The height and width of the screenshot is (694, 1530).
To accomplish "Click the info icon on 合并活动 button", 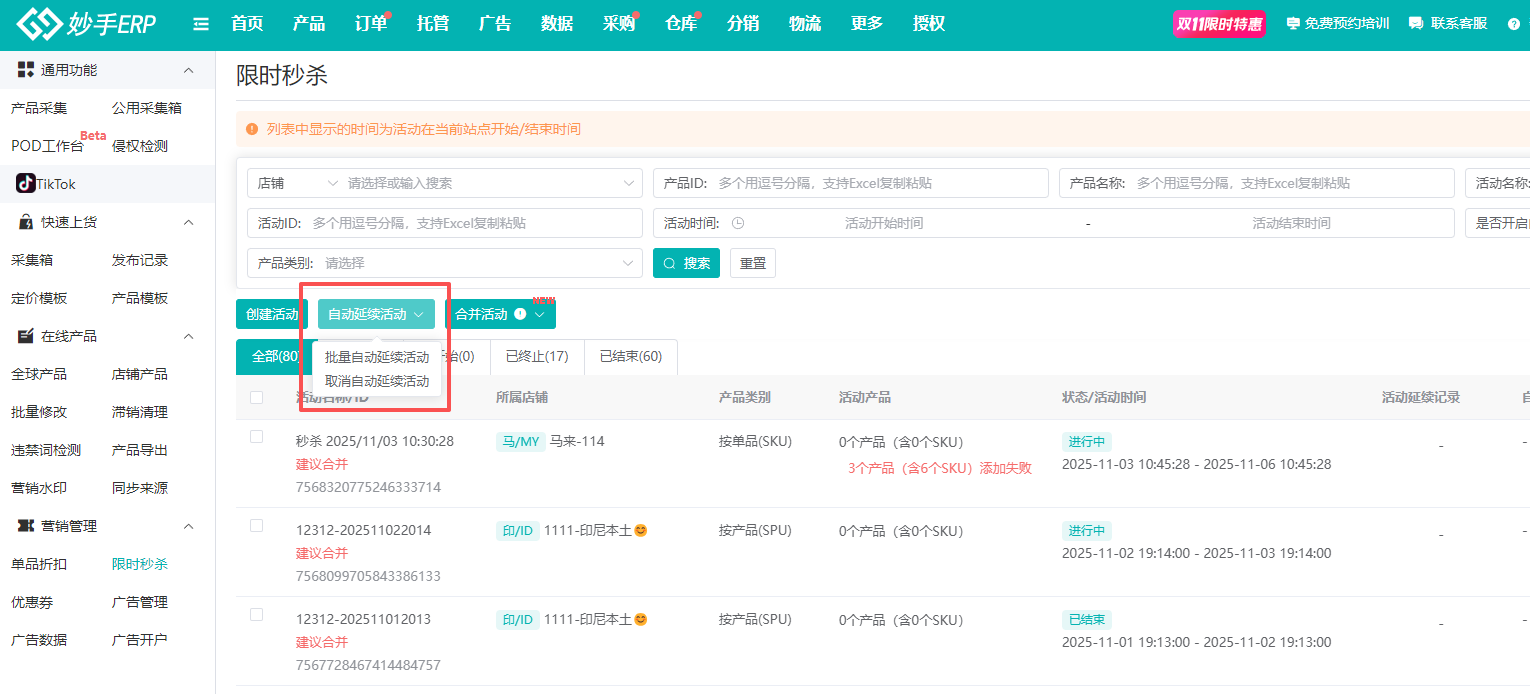I will (520, 314).
